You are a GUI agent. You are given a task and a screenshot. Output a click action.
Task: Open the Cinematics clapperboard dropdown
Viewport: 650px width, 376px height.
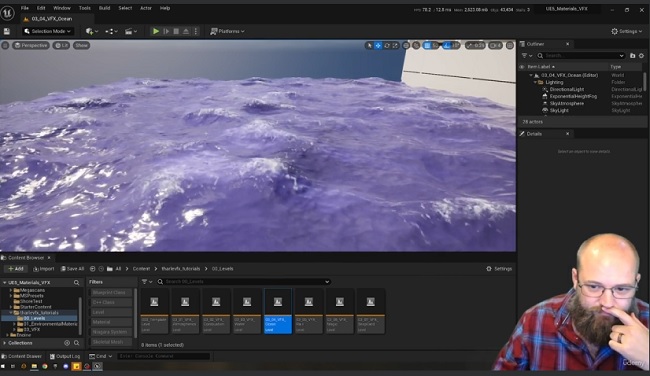131,31
